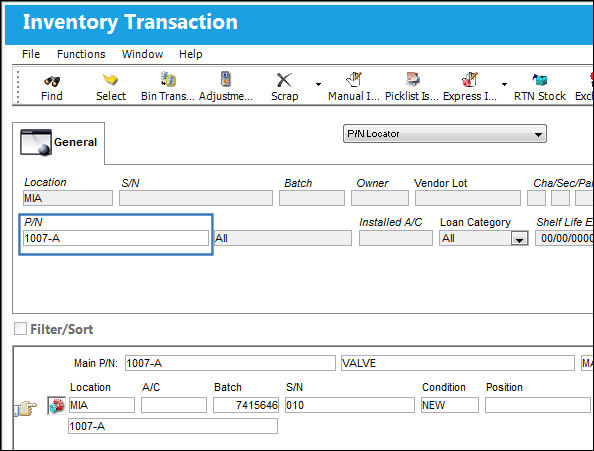Expand the dropdown arrow next to Express Issue

click(x=504, y=84)
